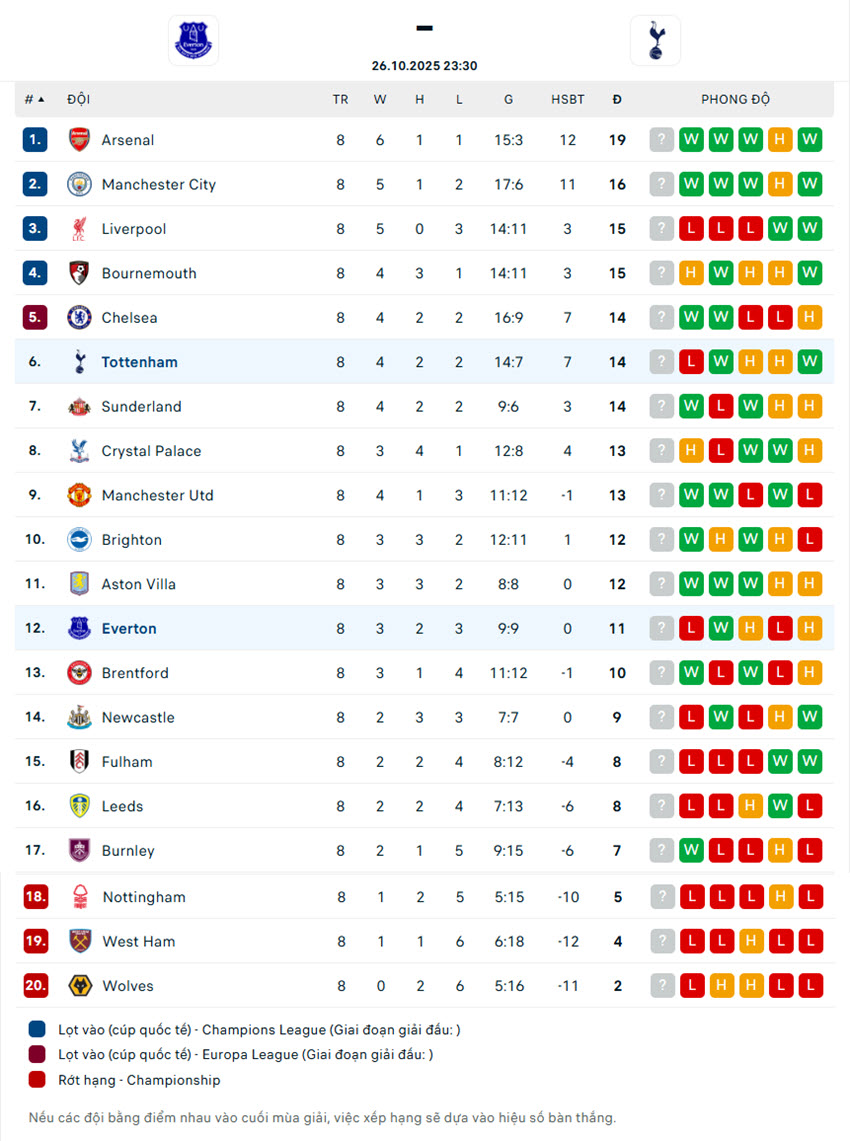This screenshot has width=850, height=1141.
Task: Click the Arsenal club crest in the table
Action: (79, 140)
